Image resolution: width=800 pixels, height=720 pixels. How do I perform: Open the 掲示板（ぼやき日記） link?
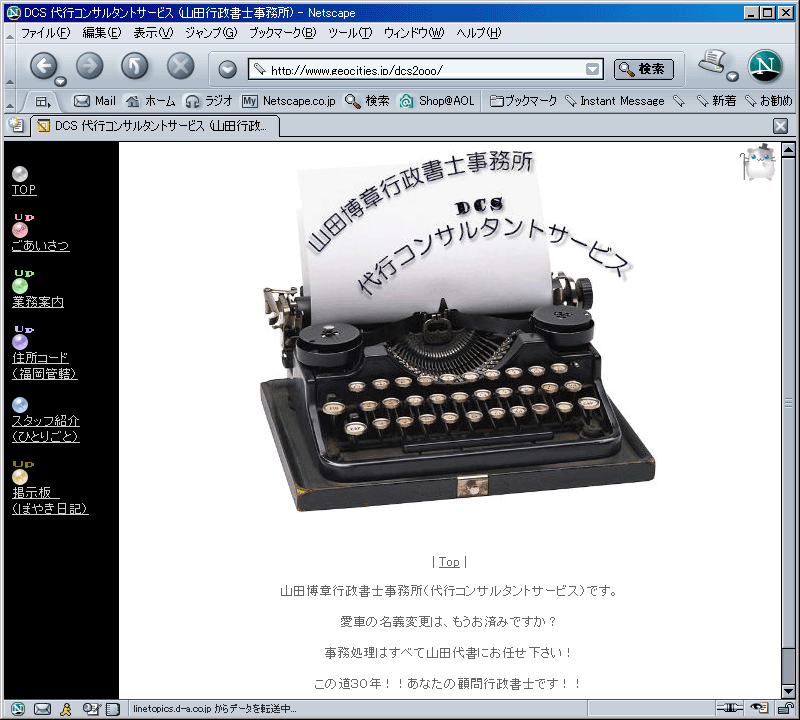click(x=50, y=501)
